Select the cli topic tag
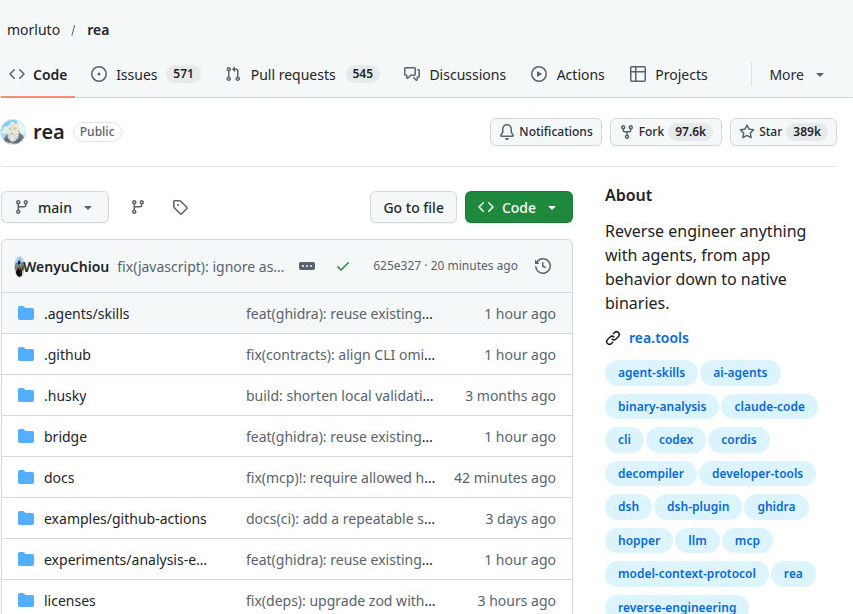Screen dimensions: 853x614 (x=625, y=439)
